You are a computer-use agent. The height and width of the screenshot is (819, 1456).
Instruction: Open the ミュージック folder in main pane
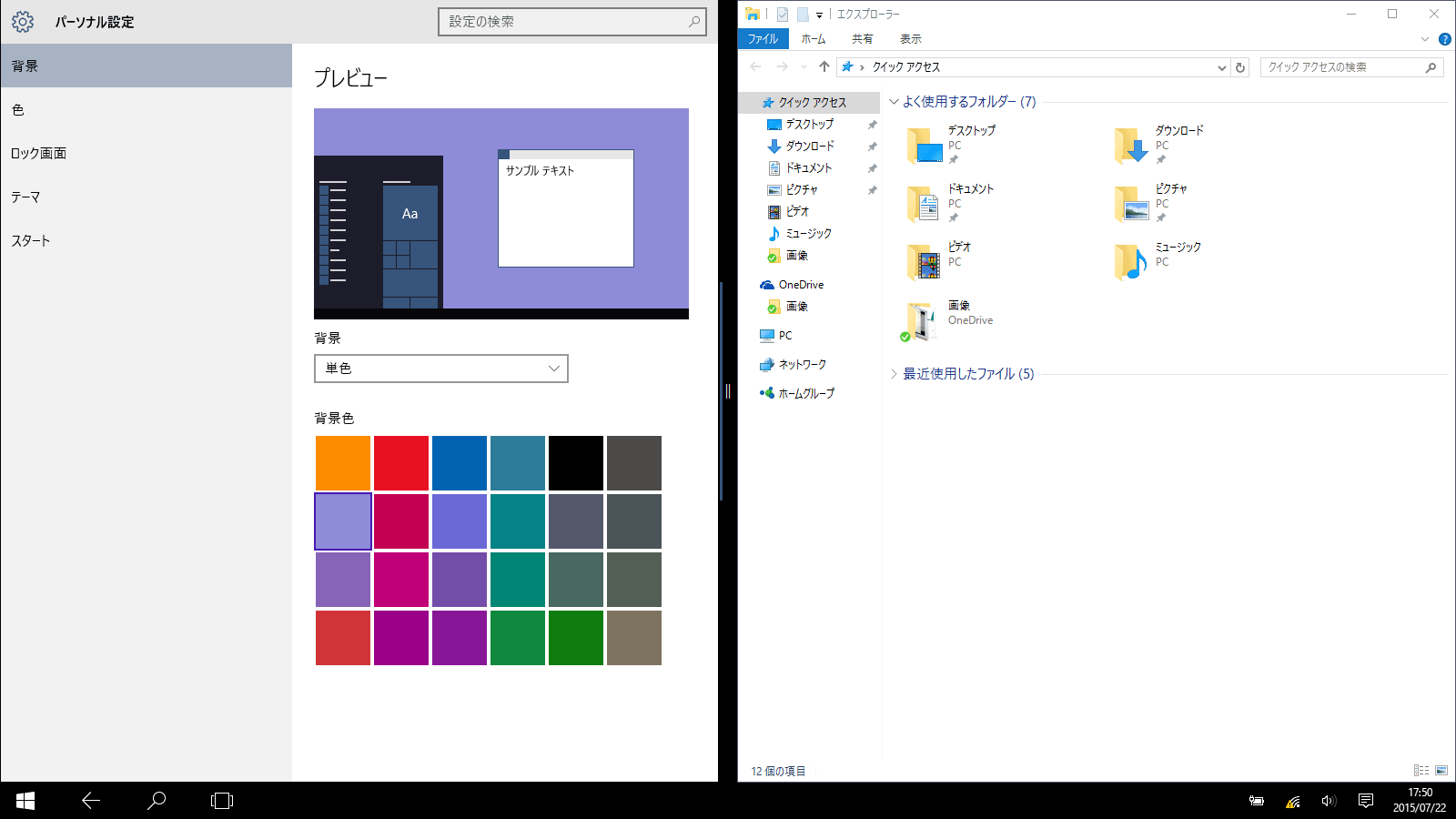point(1132,262)
